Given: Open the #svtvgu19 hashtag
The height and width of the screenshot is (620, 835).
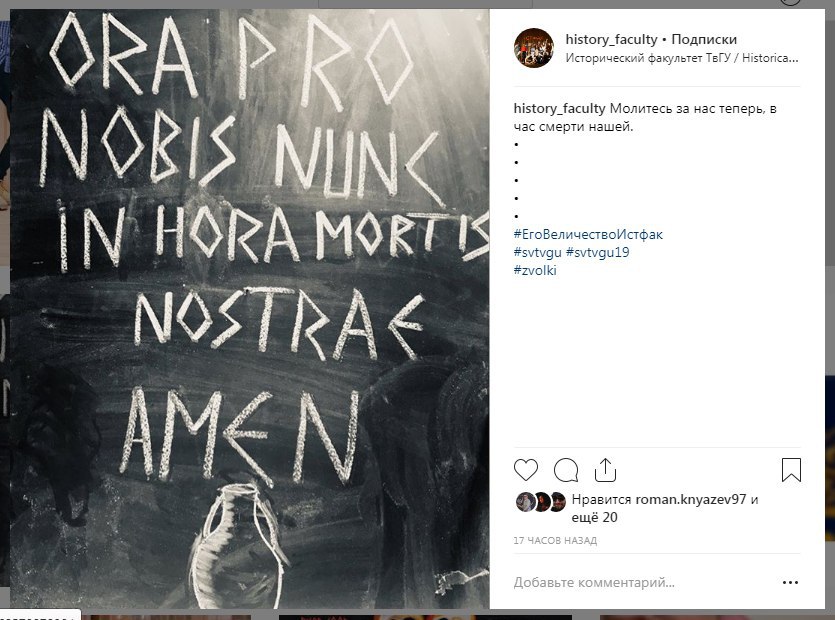Looking at the screenshot, I should [x=597, y=252].
